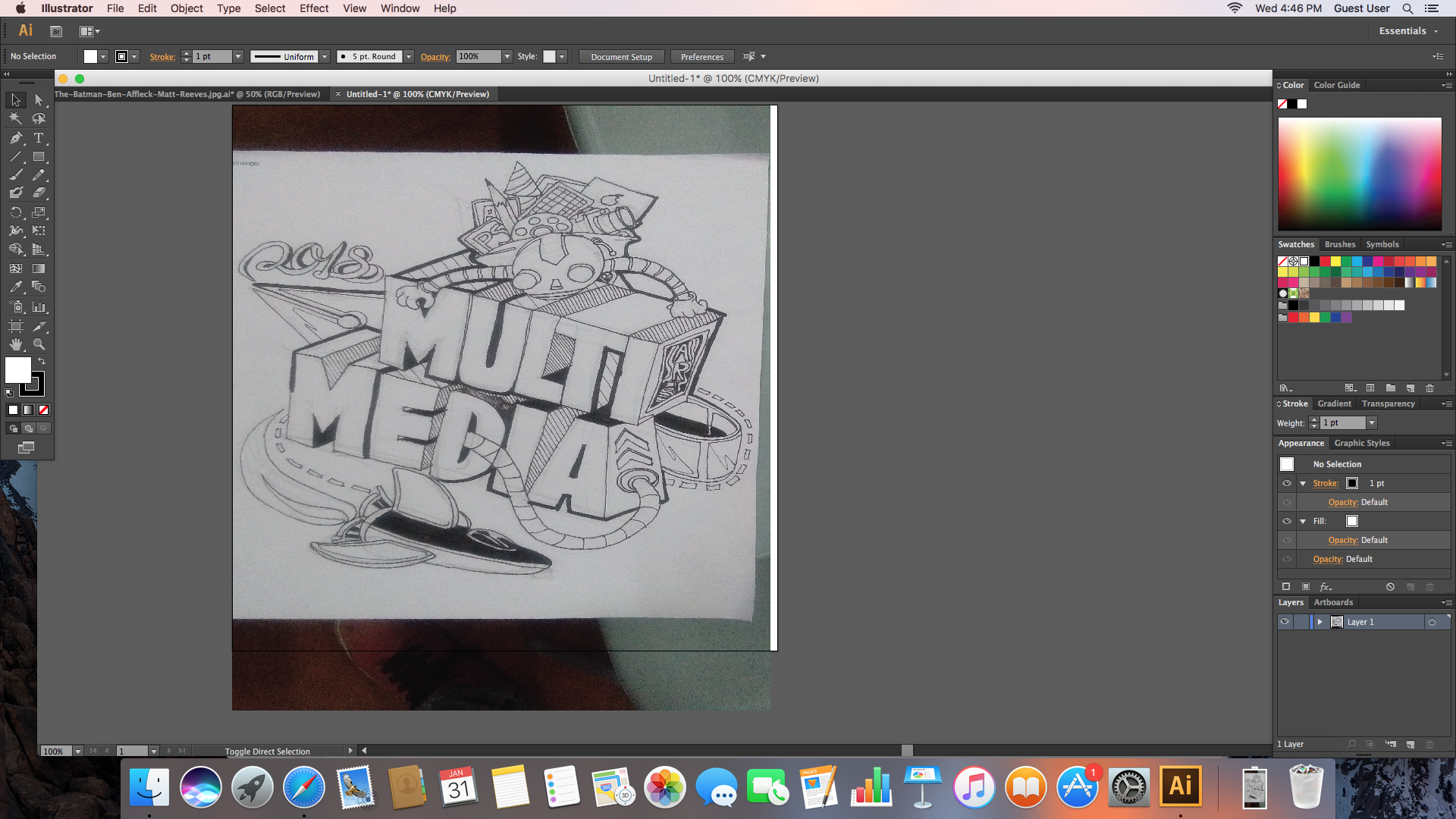Viewport: 1456px width, 819px height.
Task: Select the Scale tool
Action: pos(39,212)
